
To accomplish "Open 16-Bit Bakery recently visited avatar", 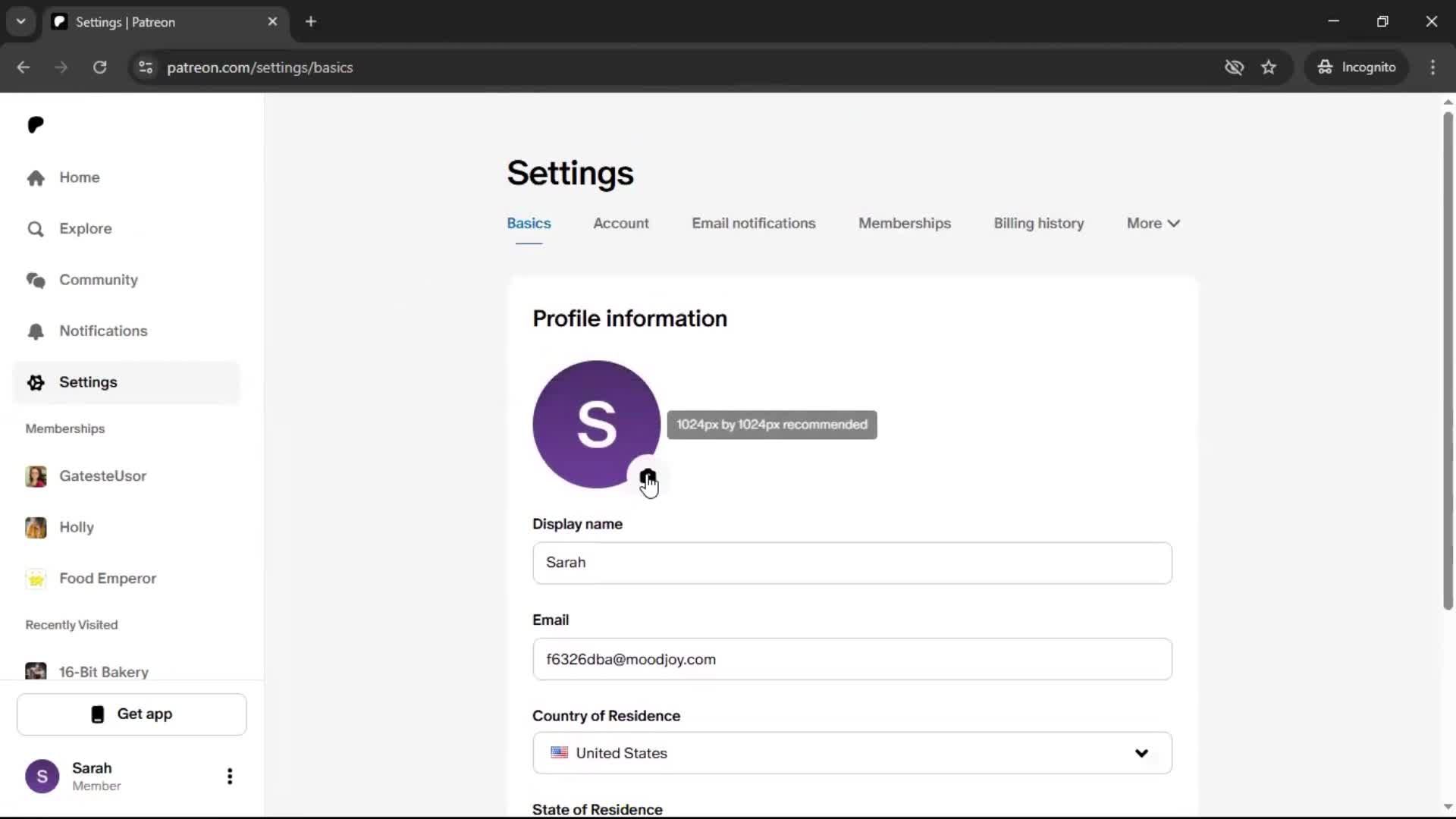I will [x=36, y=671].
